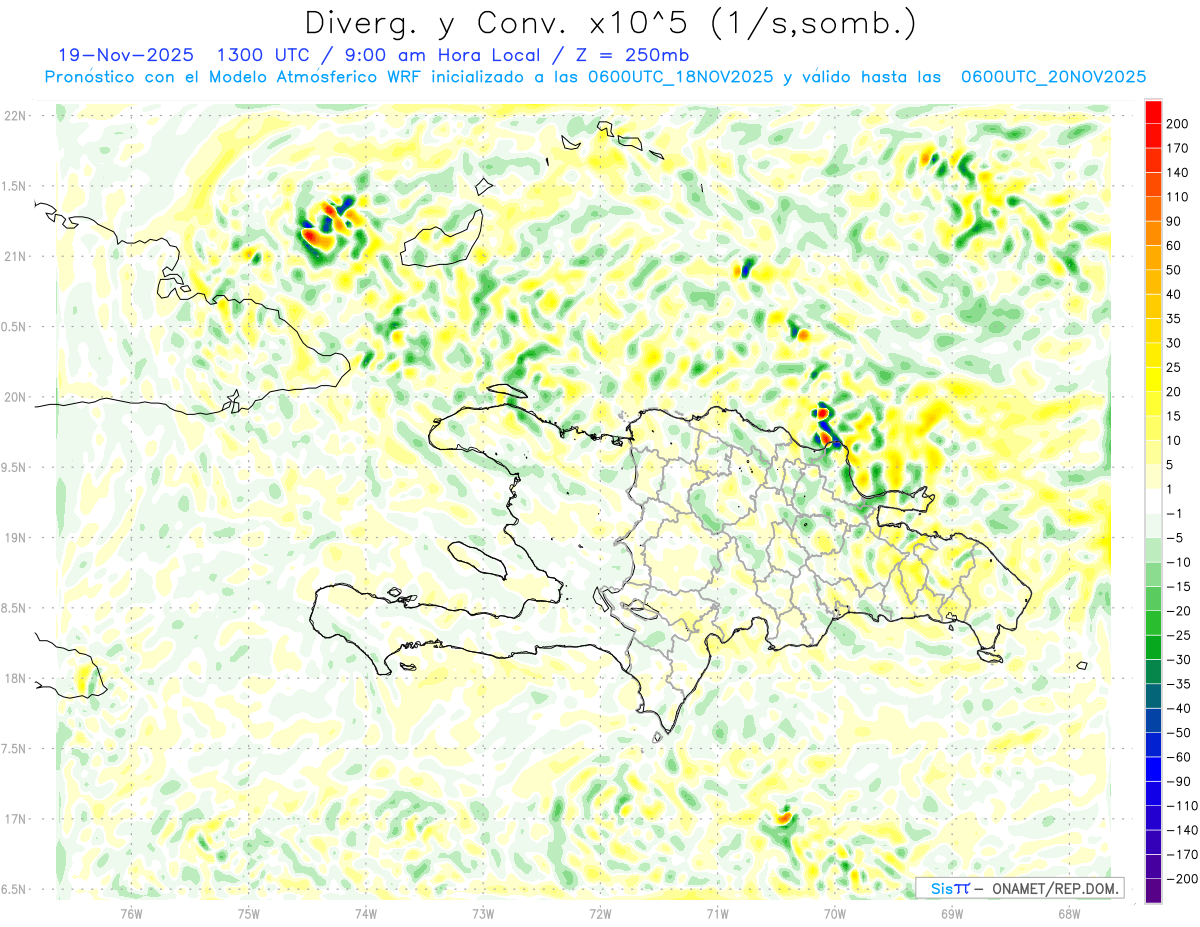Click the 72W longitude label
Image resolution: width=1200 pixels, height=927 pixels.
pyautogui.click(x=600, y=914)
